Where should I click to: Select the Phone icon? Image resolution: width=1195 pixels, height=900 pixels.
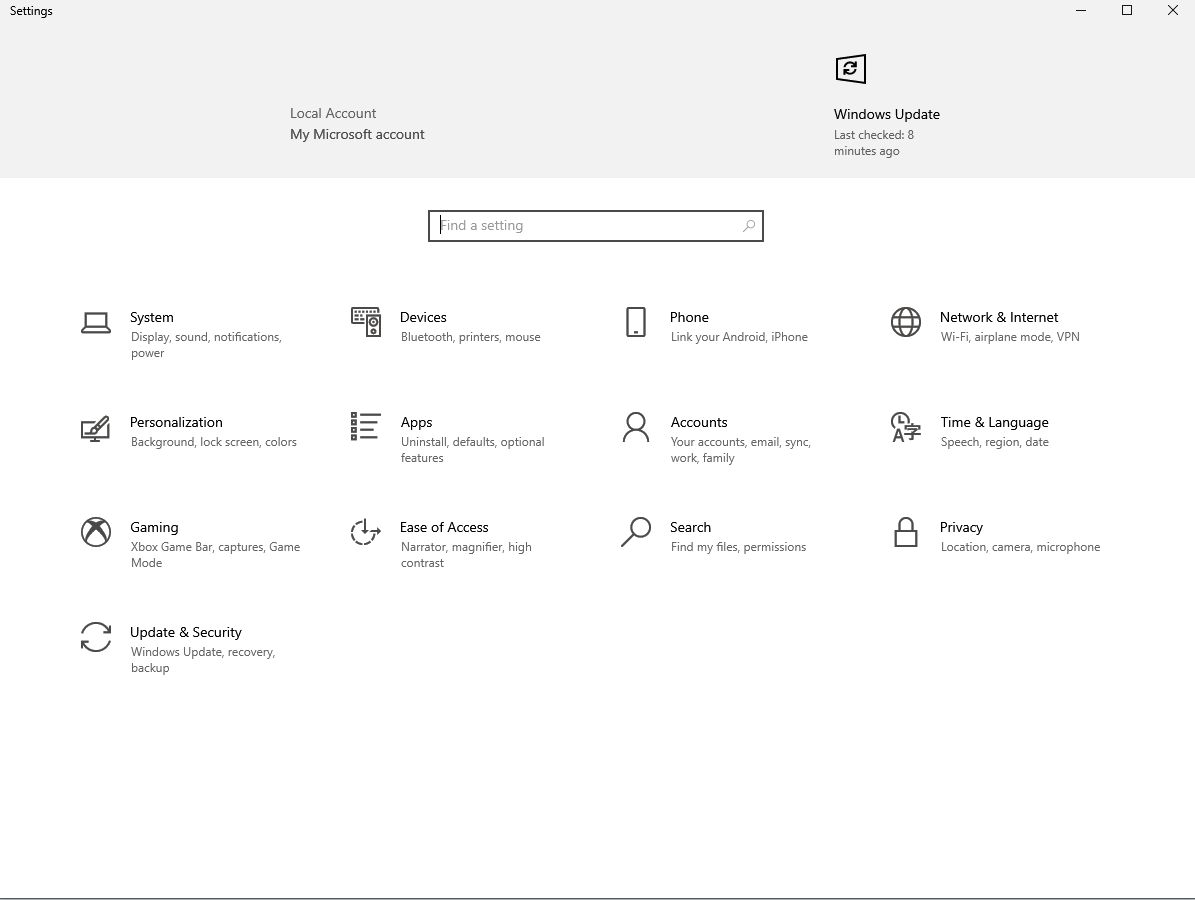[636, 322]
